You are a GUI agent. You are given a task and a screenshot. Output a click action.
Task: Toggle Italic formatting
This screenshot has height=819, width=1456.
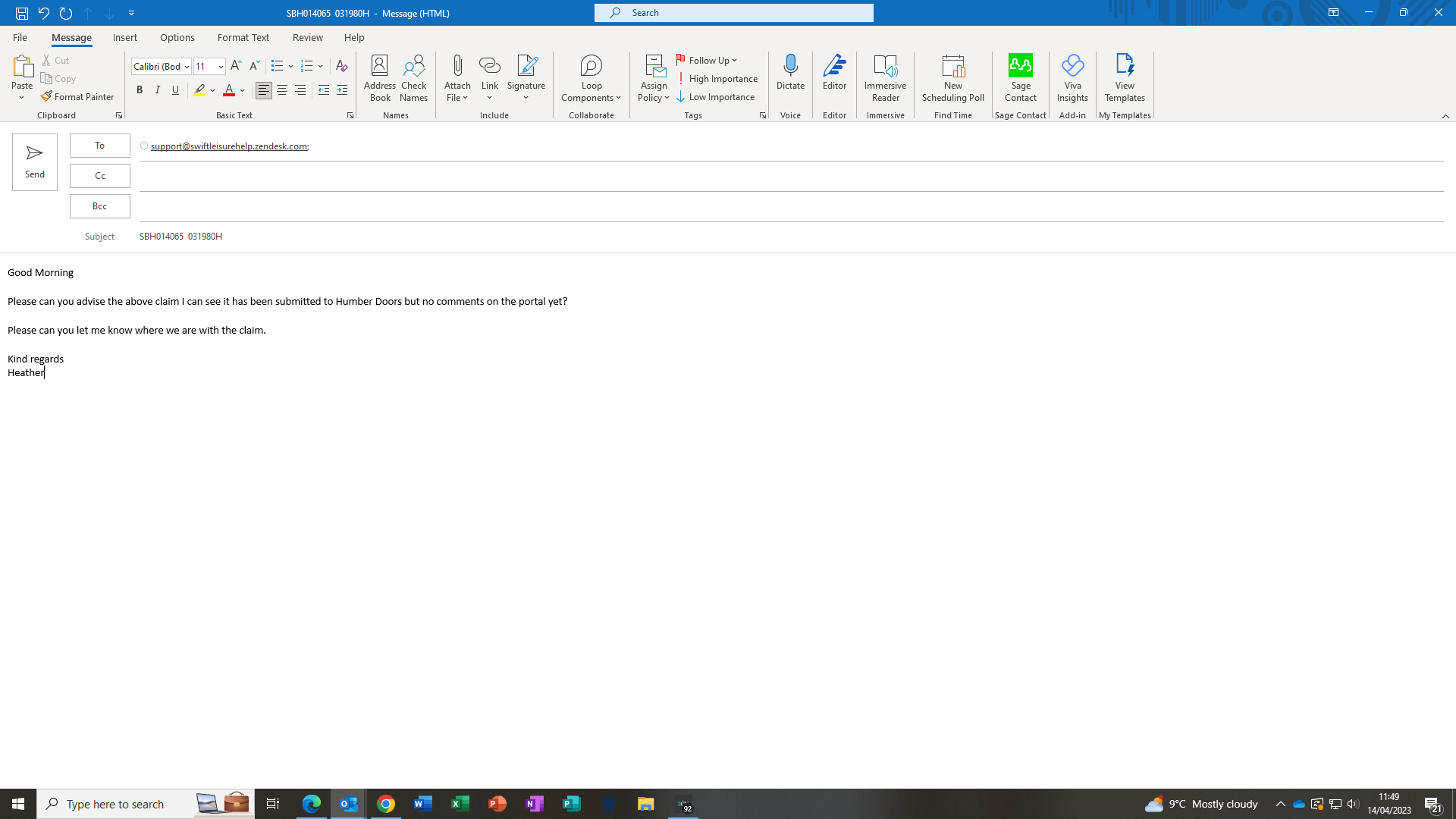[x=158, y=90]
